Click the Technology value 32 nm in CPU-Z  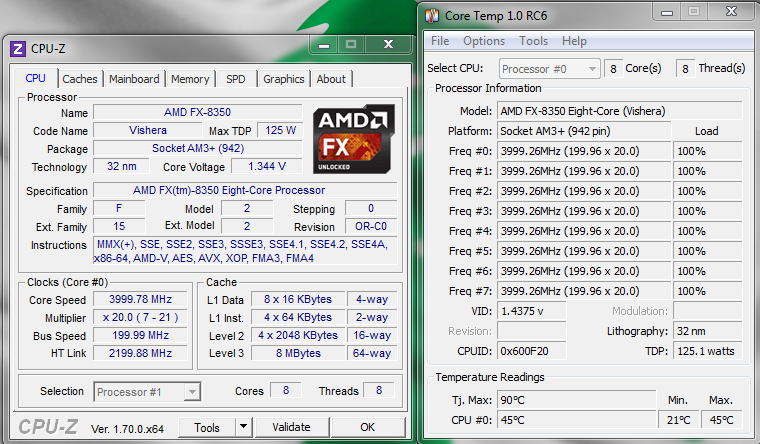pyautogui.click(x=121, y=166)
